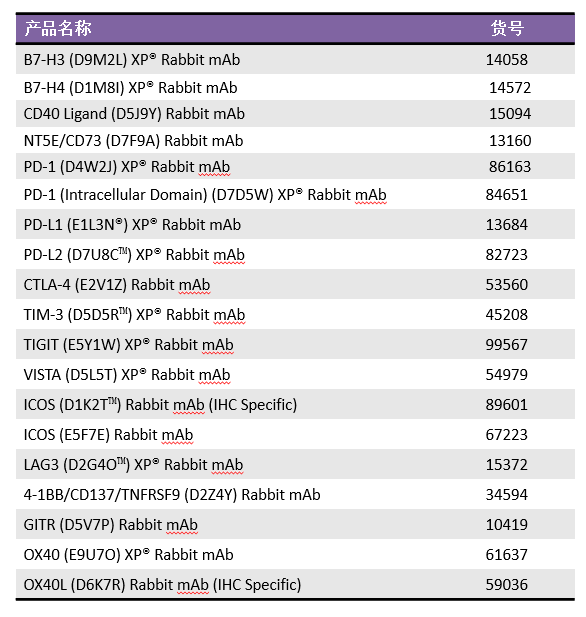Screen dimensions: 586x617
Task: Select CD40 Ligand (D5J9Y) Rabbit mAb
Action: click(x=134, y=114)
